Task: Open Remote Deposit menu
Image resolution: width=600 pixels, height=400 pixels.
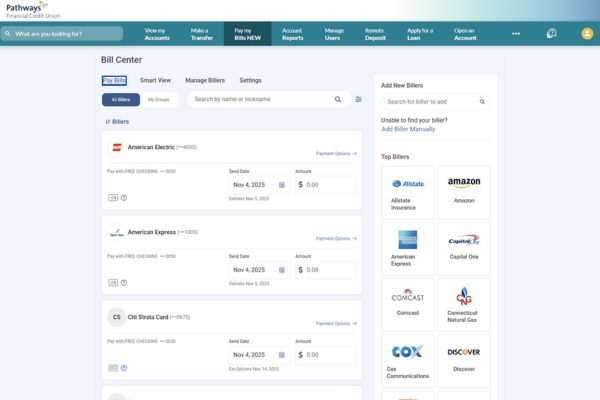Action: point(375,34)
